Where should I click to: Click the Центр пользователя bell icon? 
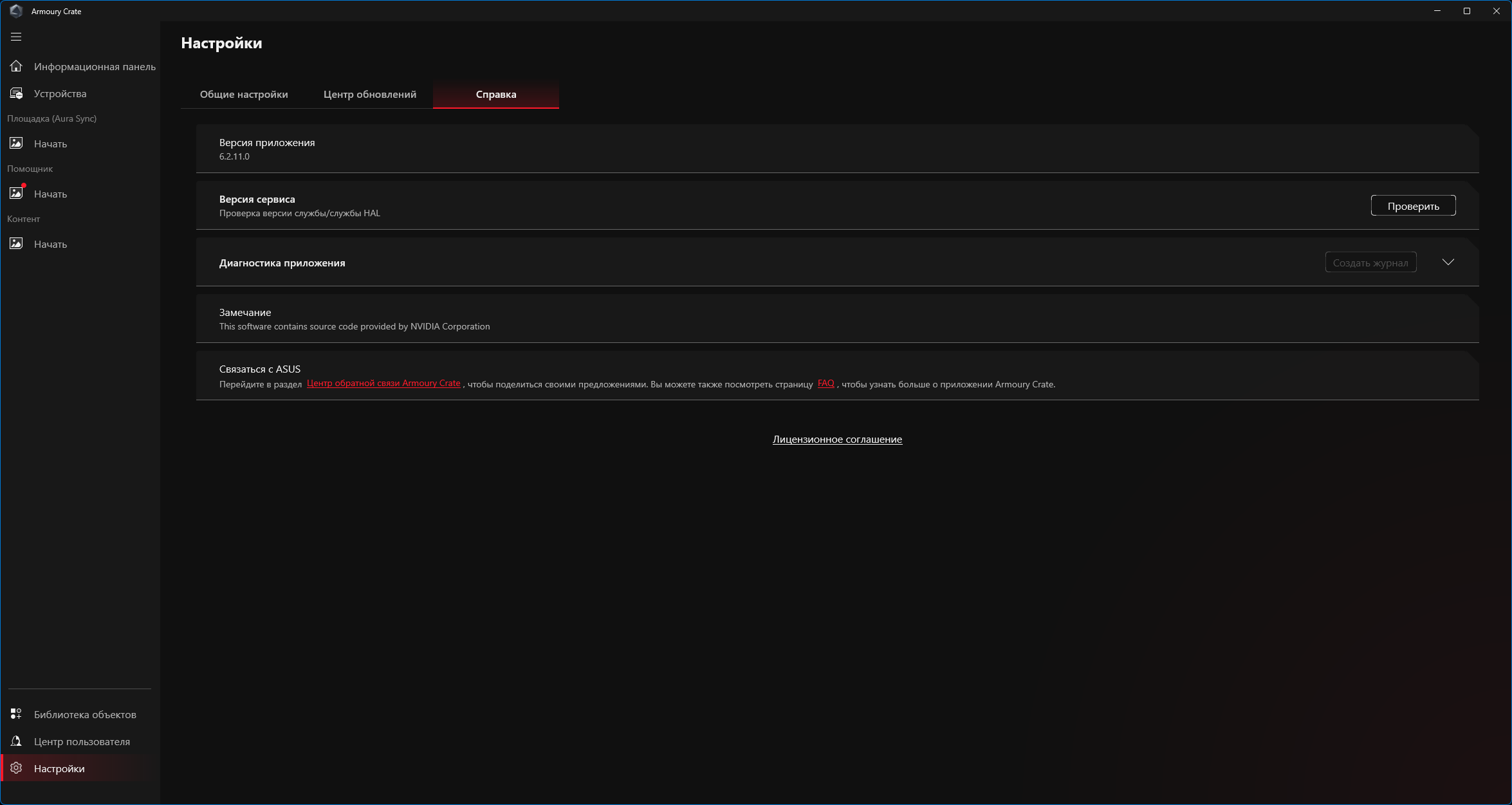click(x=16, y=741)
